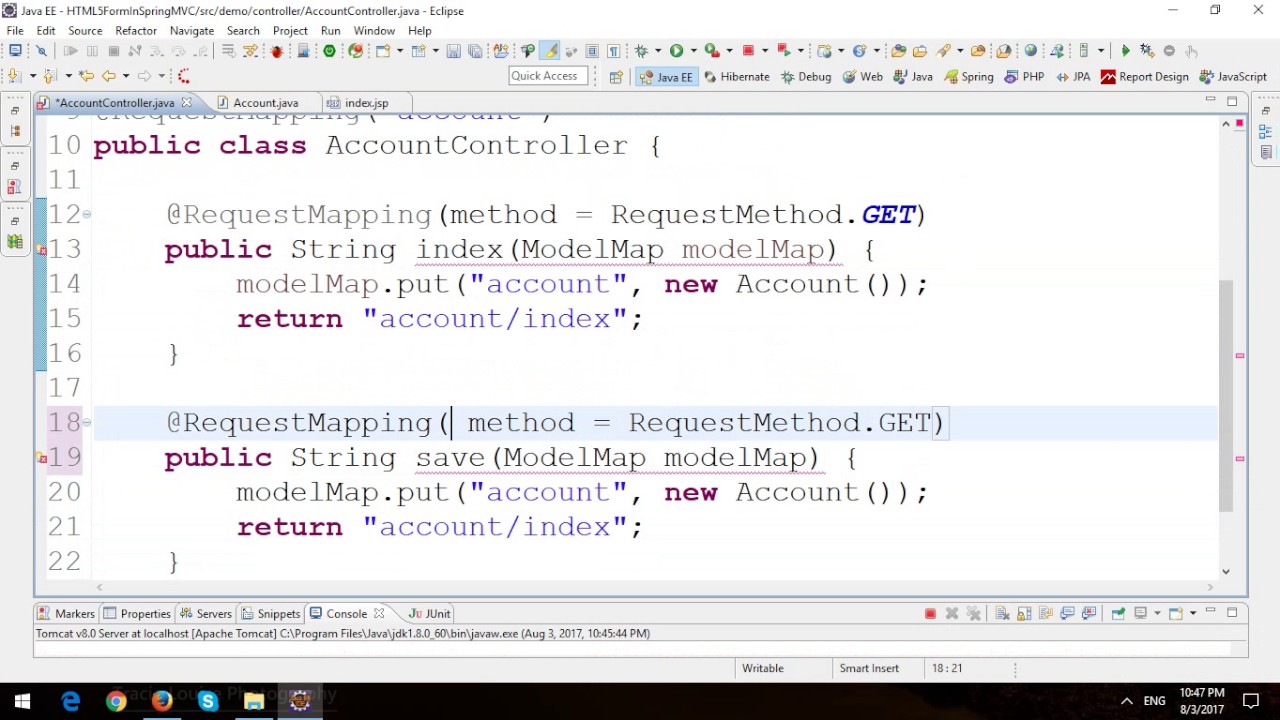Select the Account.java editor tab
This screenshot has width=1280, height=720.
click(265, 103)
